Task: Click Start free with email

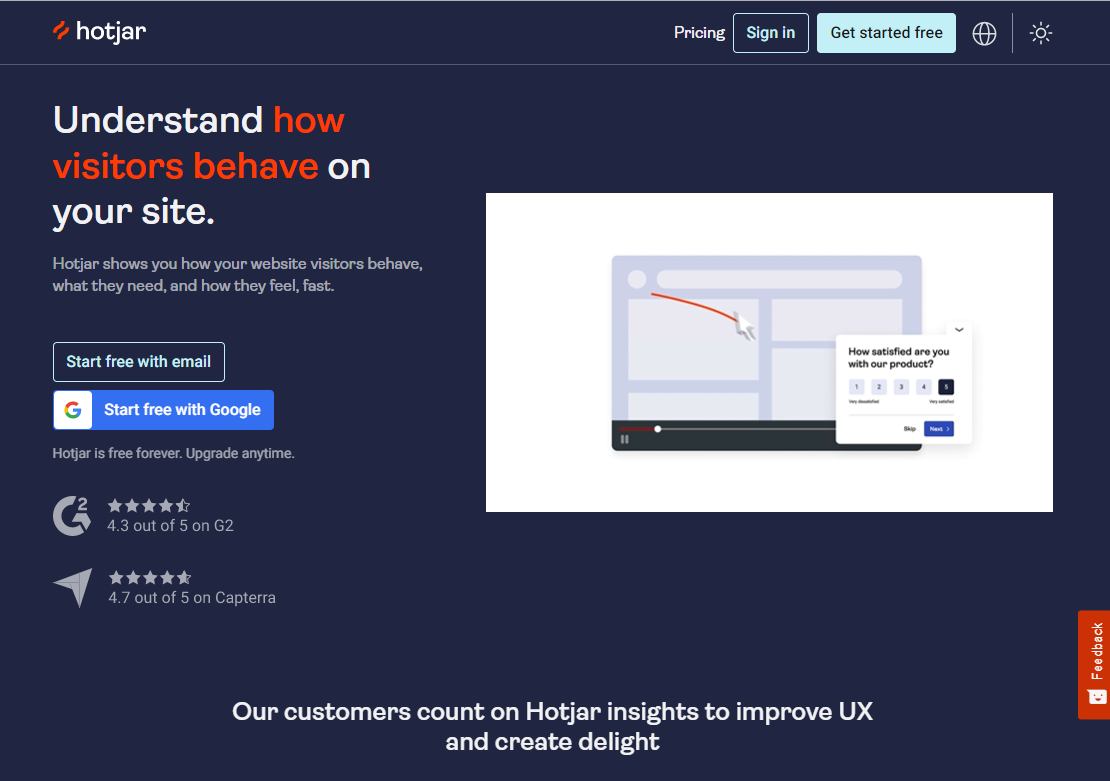Action: click(139, 362)
